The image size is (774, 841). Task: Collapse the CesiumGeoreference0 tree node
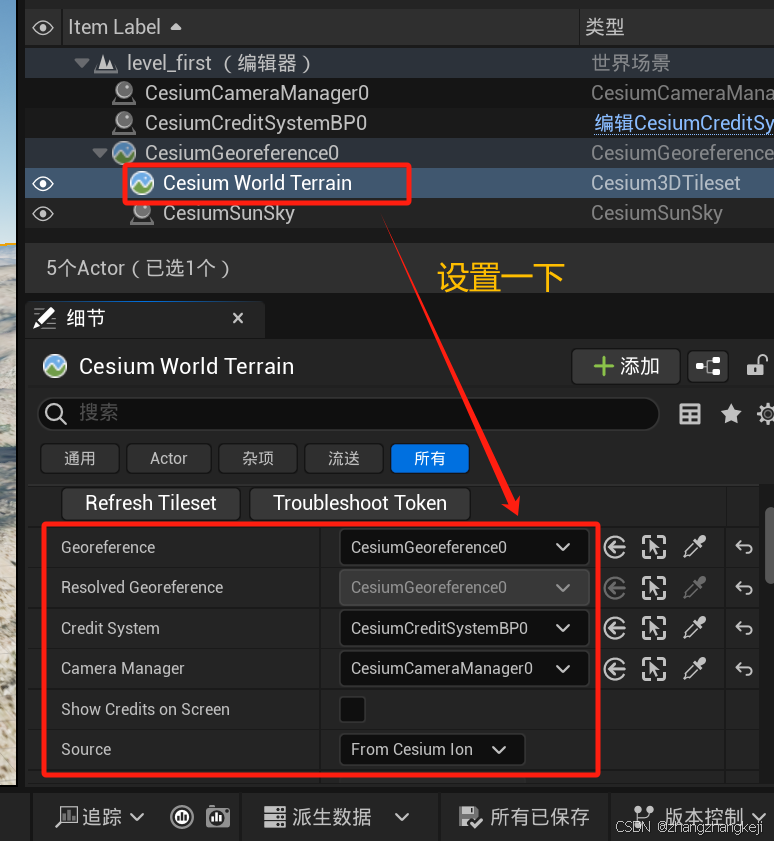click(x=100, y=153)
